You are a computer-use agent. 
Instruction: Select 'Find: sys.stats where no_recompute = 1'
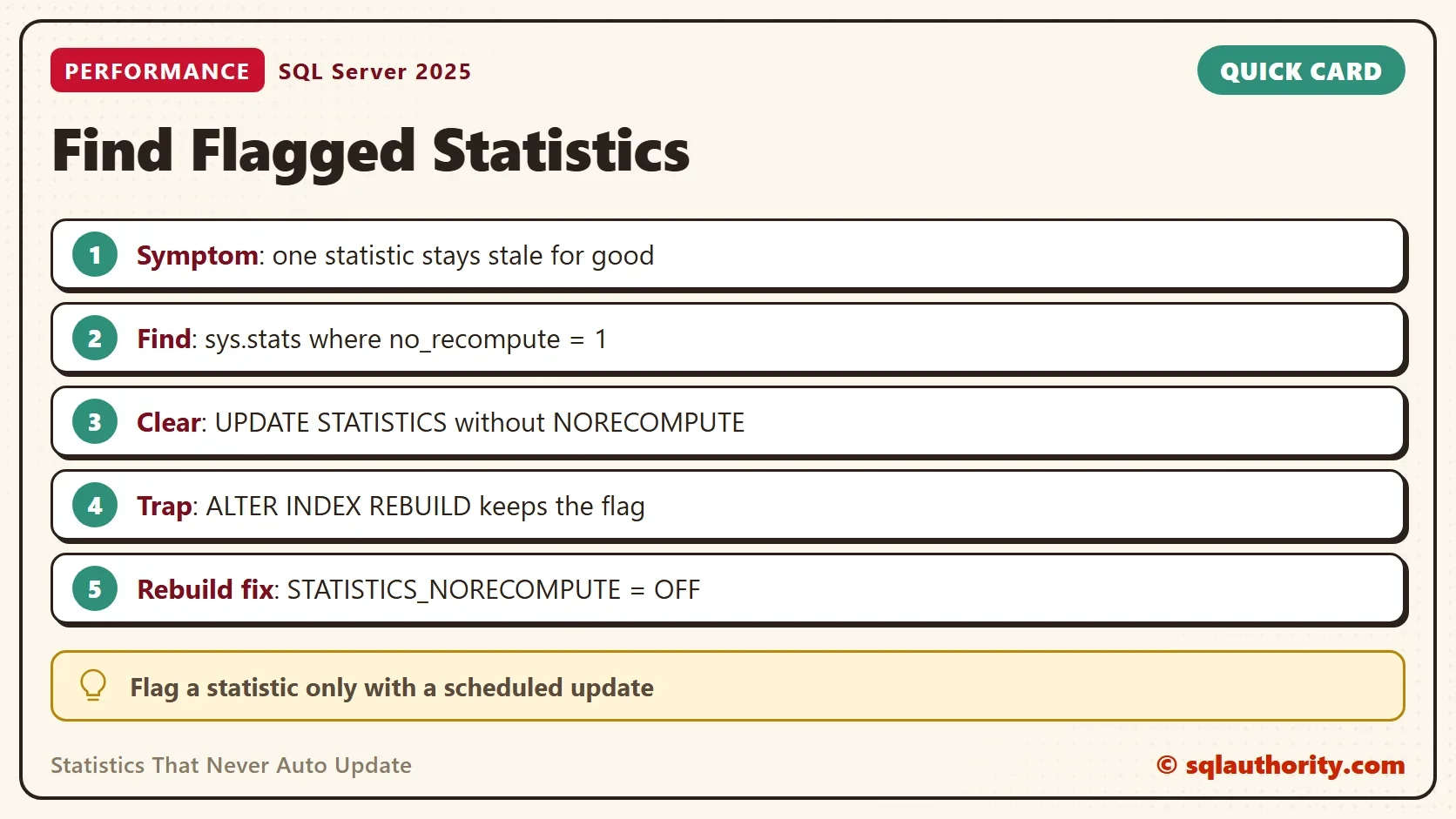click(372, 339)
